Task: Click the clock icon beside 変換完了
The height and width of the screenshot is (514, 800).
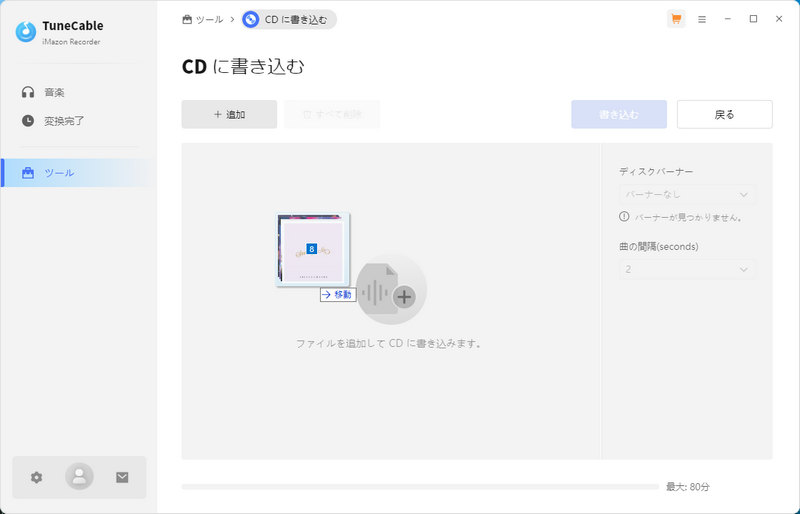Action: coord(28,121)
